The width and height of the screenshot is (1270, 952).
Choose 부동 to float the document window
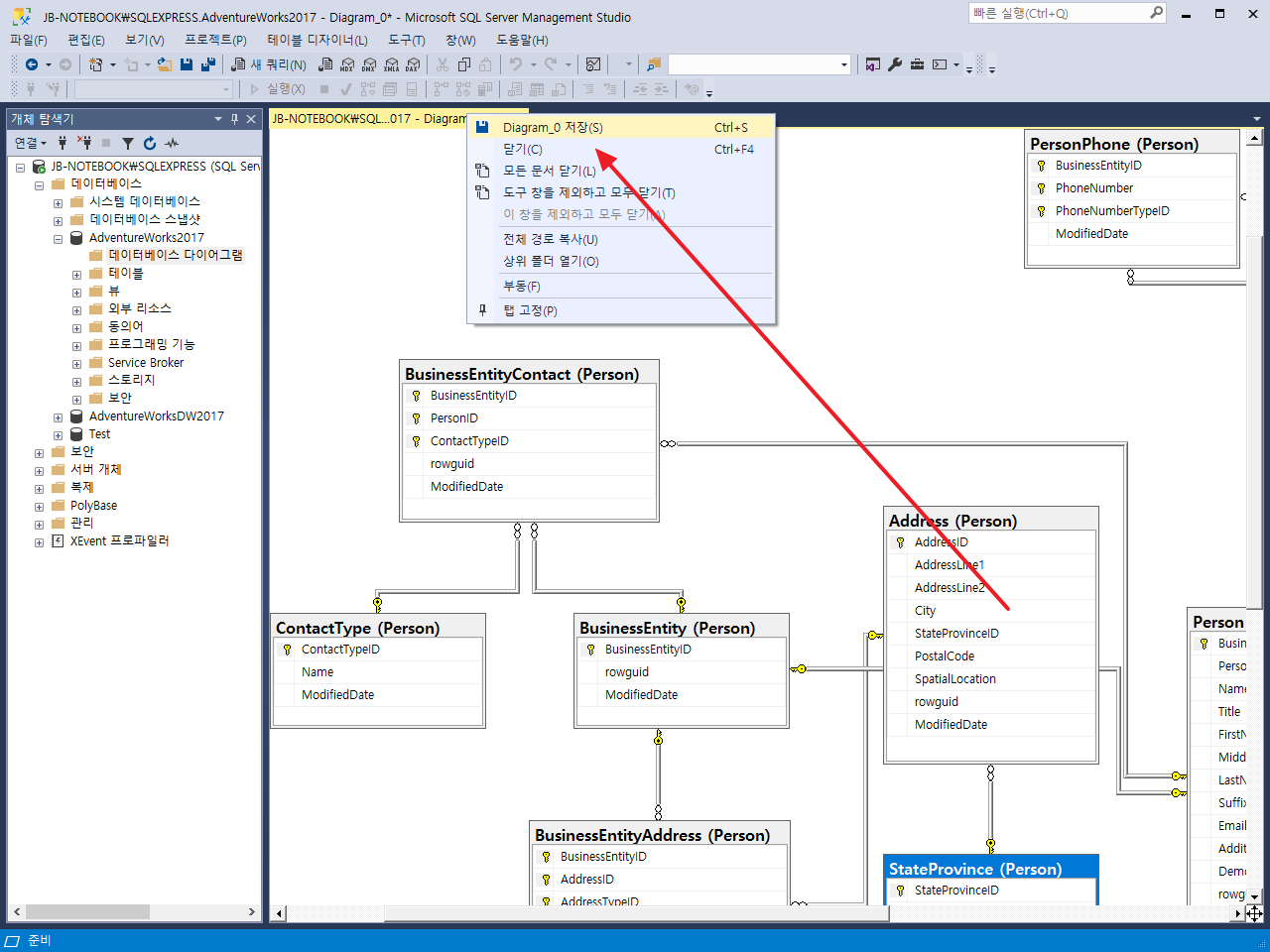(x=521, y=286)
